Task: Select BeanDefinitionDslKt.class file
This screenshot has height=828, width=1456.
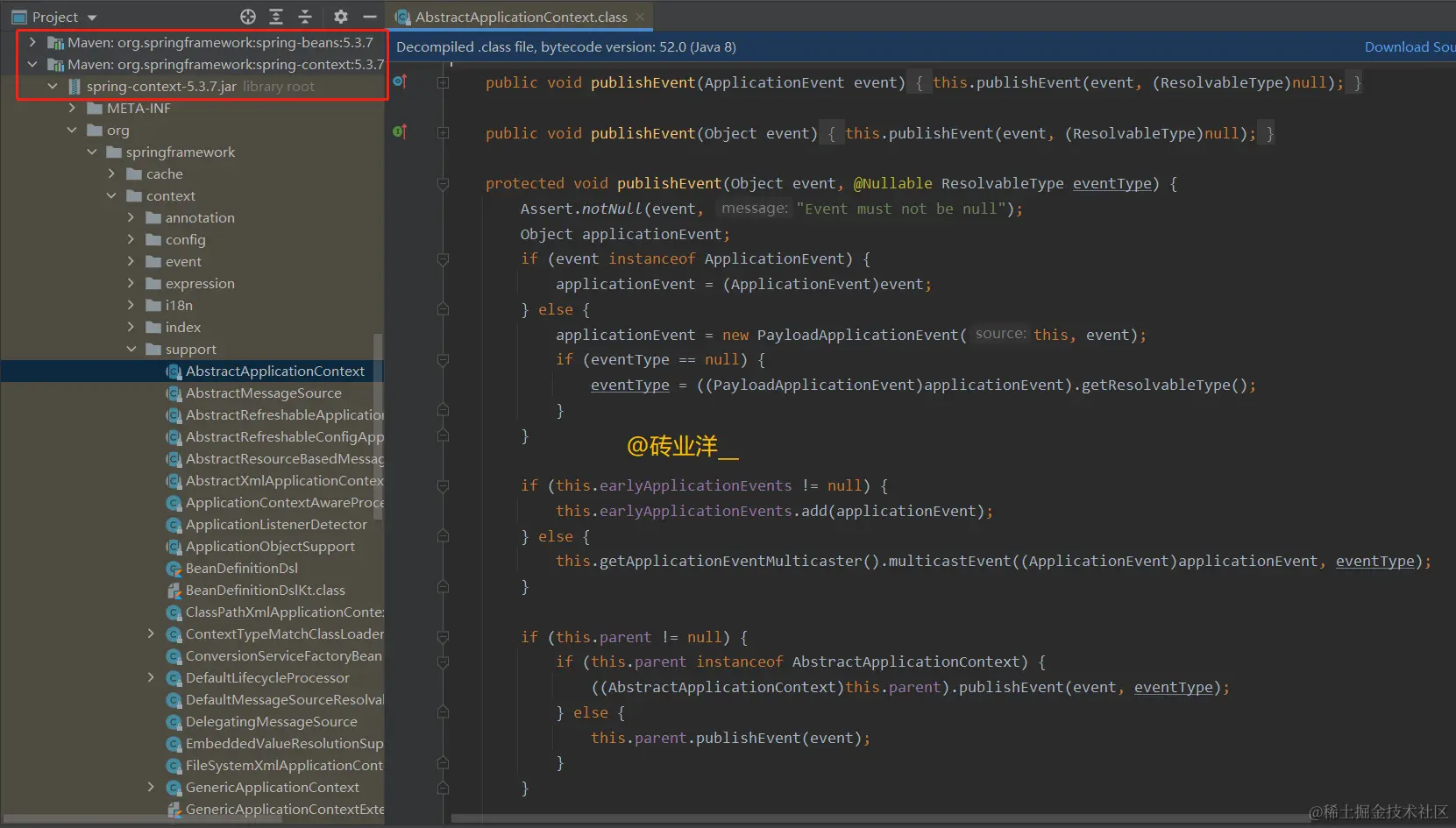Action: tap(265, 590)
